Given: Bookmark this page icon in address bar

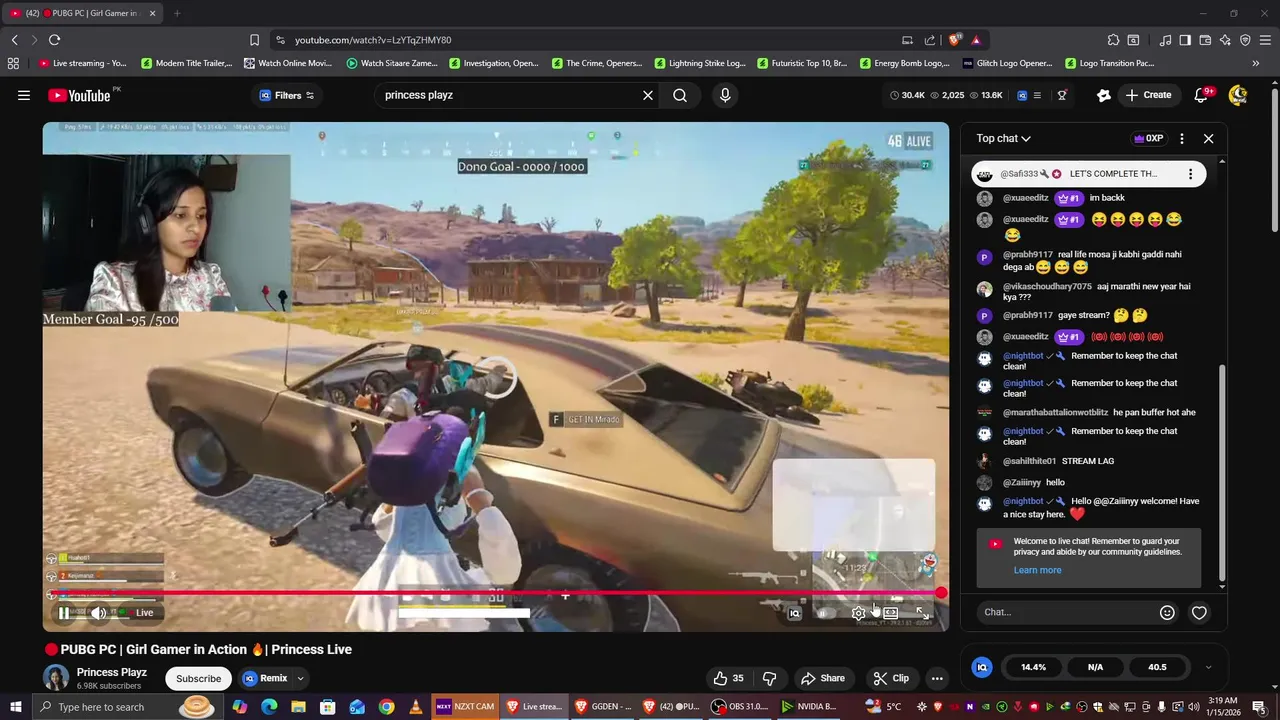Looking at the screenshot, I should 254,40.
